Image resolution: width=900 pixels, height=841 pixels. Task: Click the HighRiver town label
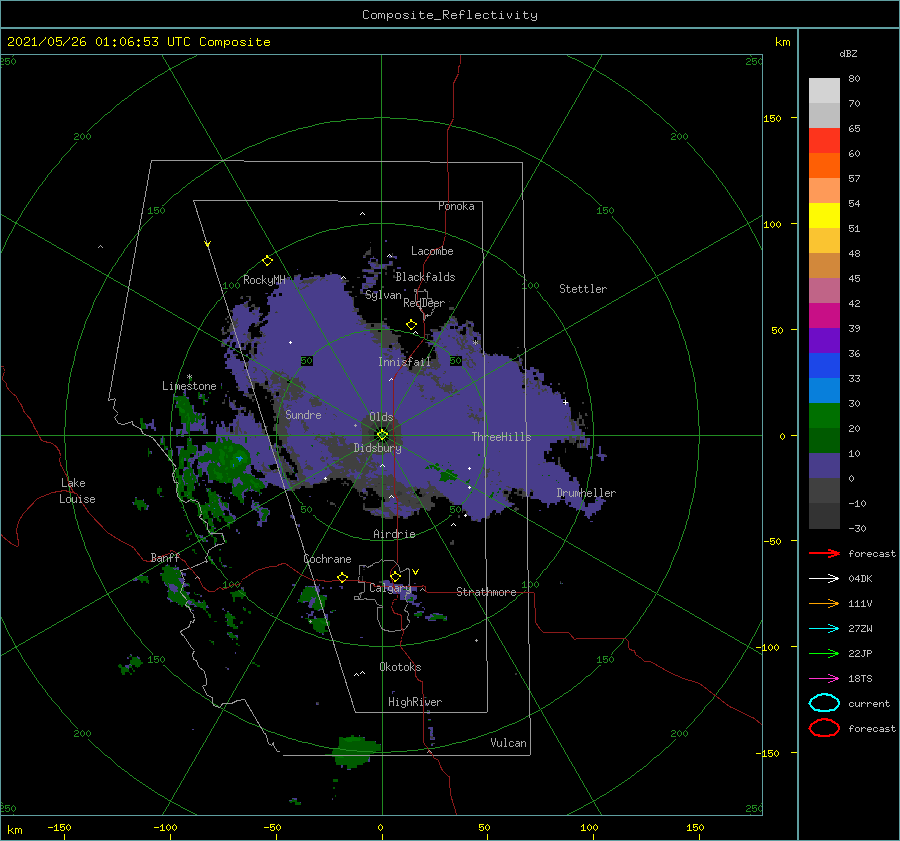tap(415, 702)
